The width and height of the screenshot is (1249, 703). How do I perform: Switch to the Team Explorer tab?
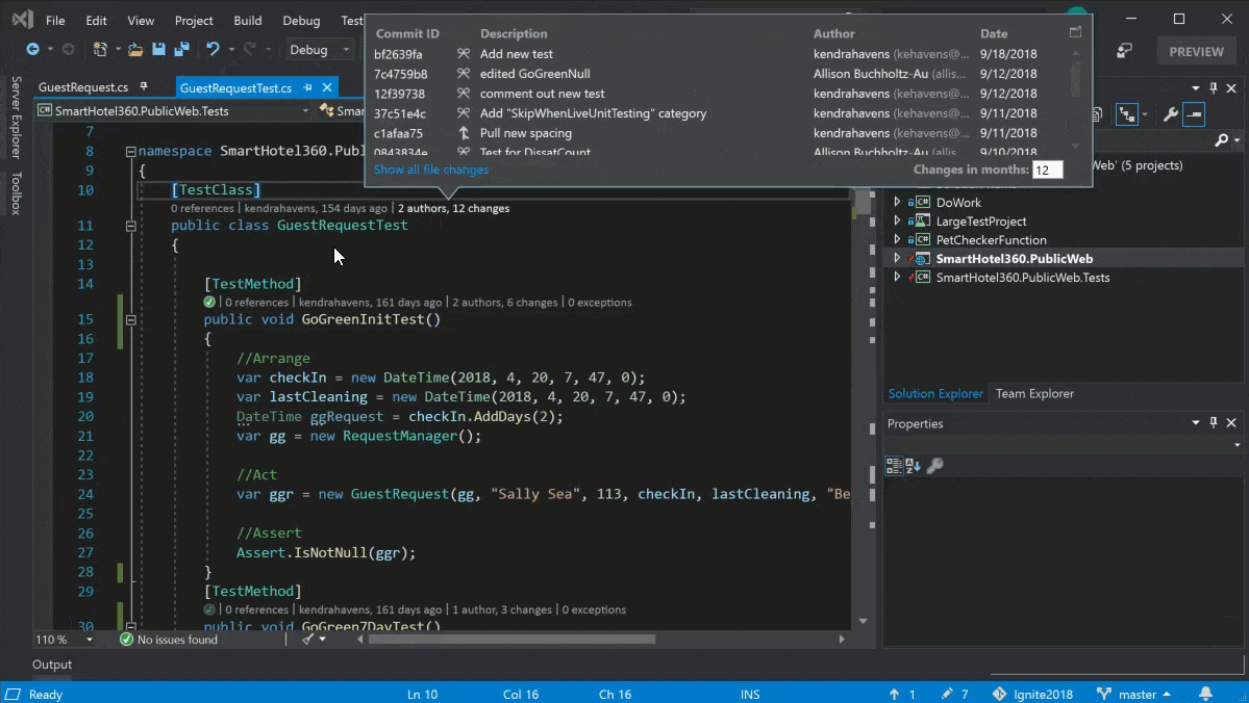click(x=1034, y=393)
